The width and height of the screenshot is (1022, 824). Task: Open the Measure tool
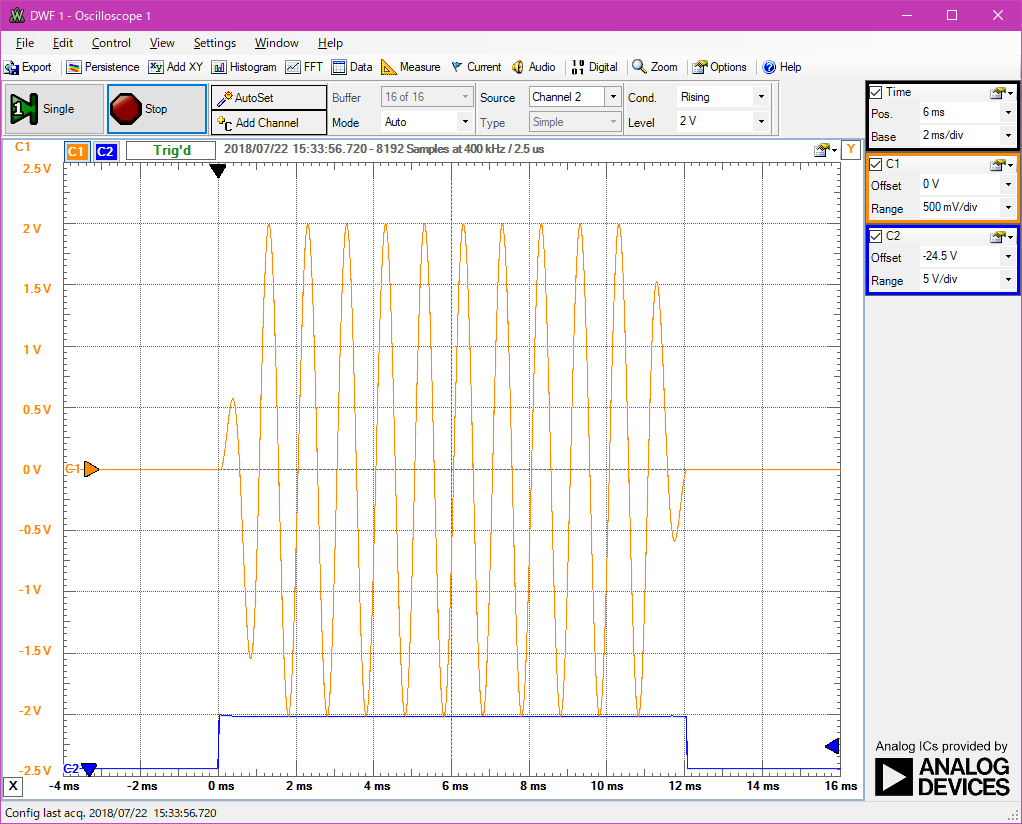tap(411, 67)
